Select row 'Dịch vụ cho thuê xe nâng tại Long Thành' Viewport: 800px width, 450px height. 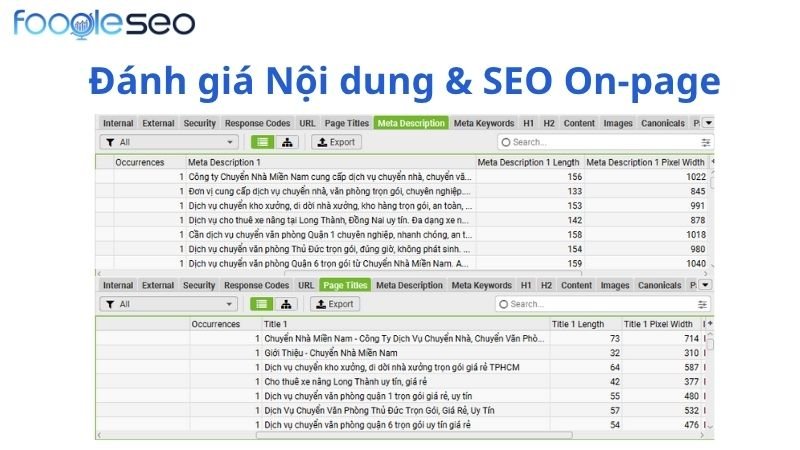click(403, 220)
